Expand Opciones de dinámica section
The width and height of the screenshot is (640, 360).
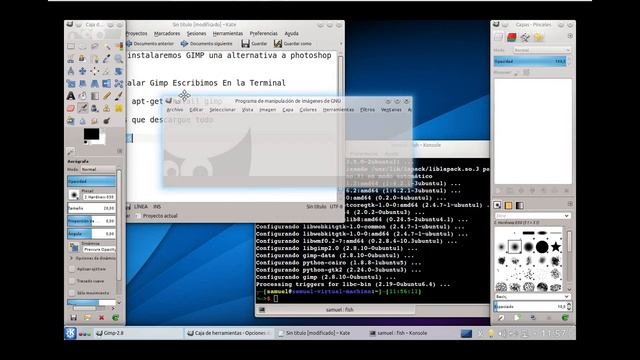[x=71, y=258]
